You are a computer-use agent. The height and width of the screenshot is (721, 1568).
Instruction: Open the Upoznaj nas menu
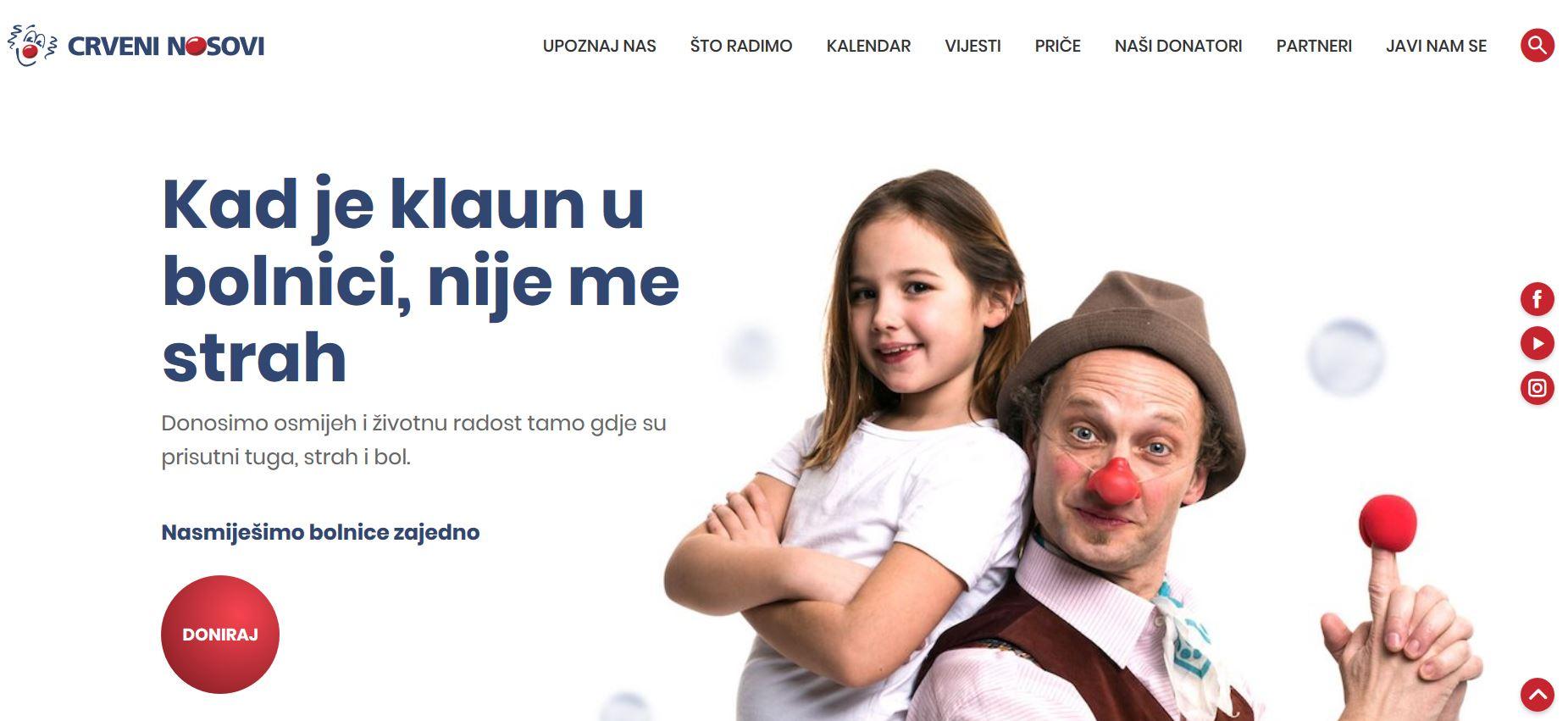point(600,46)
